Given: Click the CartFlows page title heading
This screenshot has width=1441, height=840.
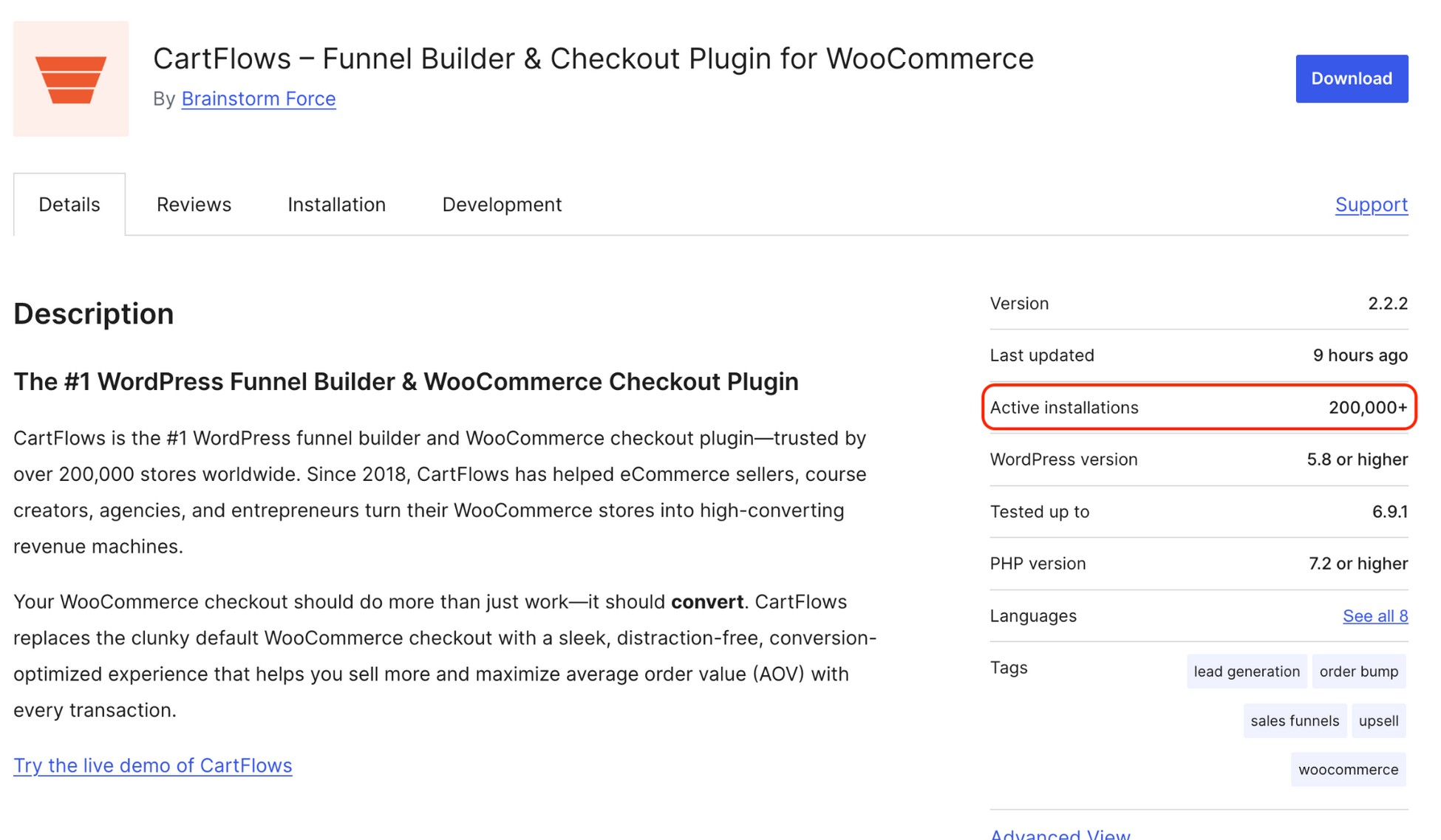Looking at the screenshot, I should coord(593,58).
